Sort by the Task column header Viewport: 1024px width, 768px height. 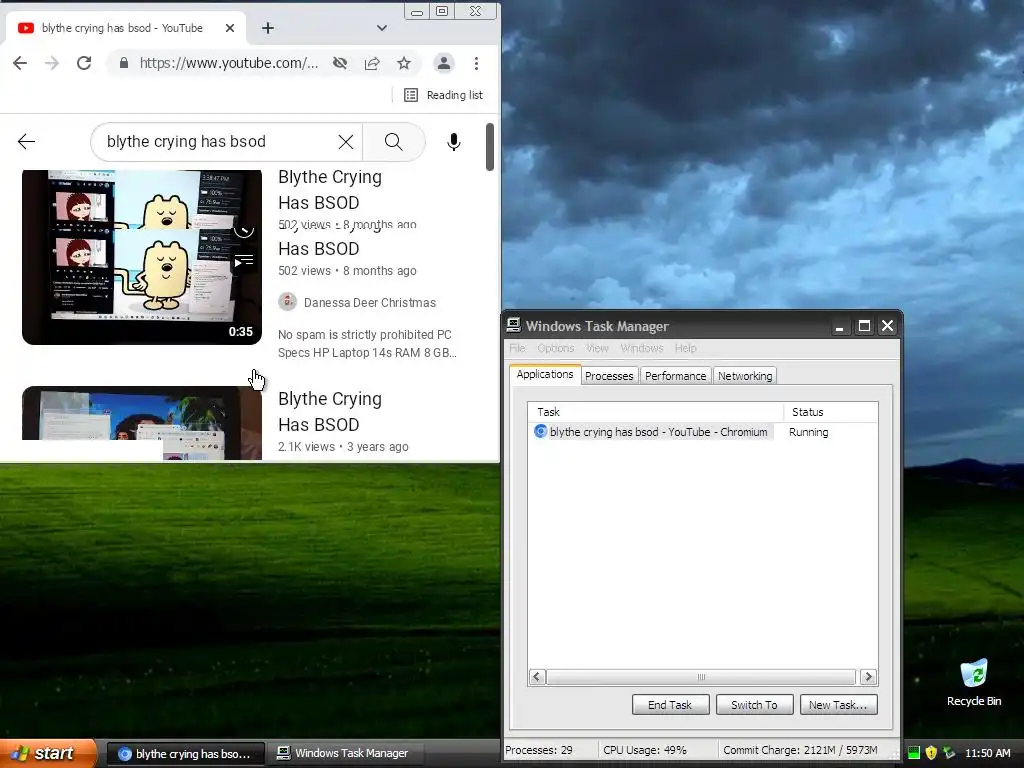[656, 412]
